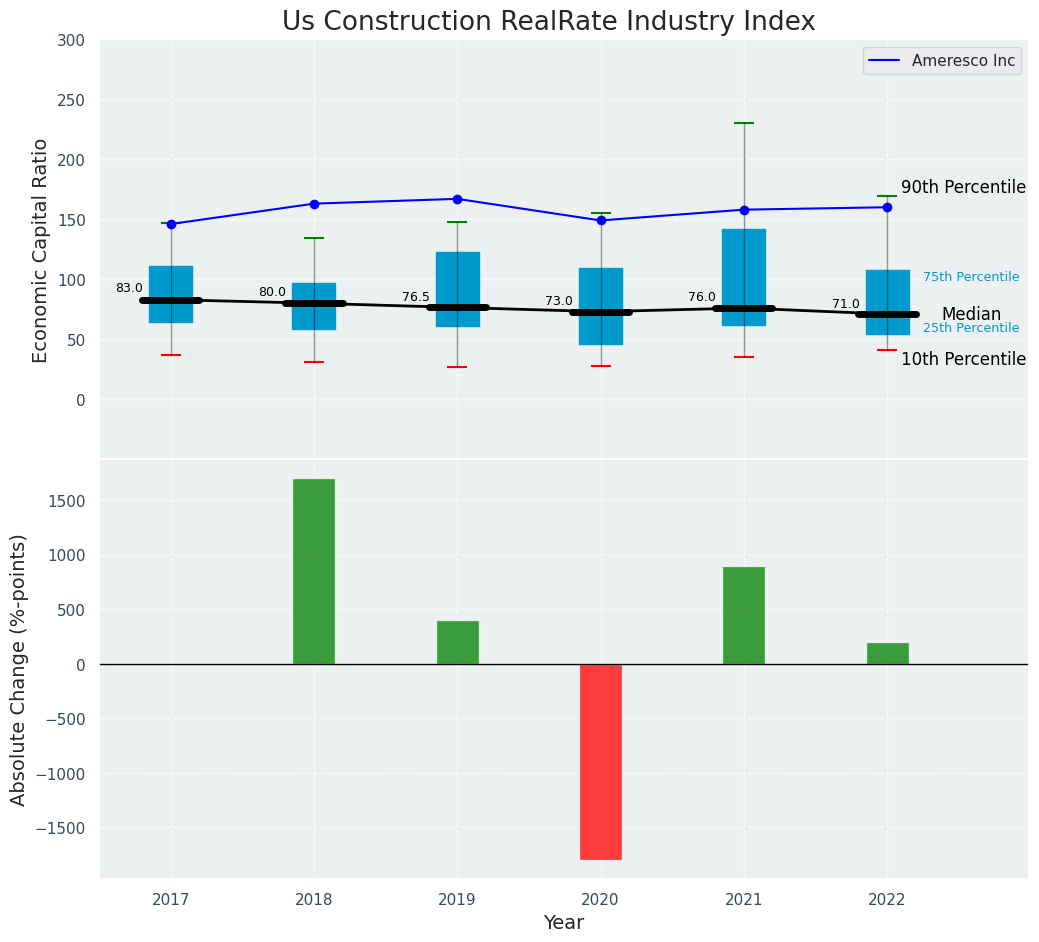Select the 71.0 median value label
This screenshot has height=942, width=1039.
(846, 304)
